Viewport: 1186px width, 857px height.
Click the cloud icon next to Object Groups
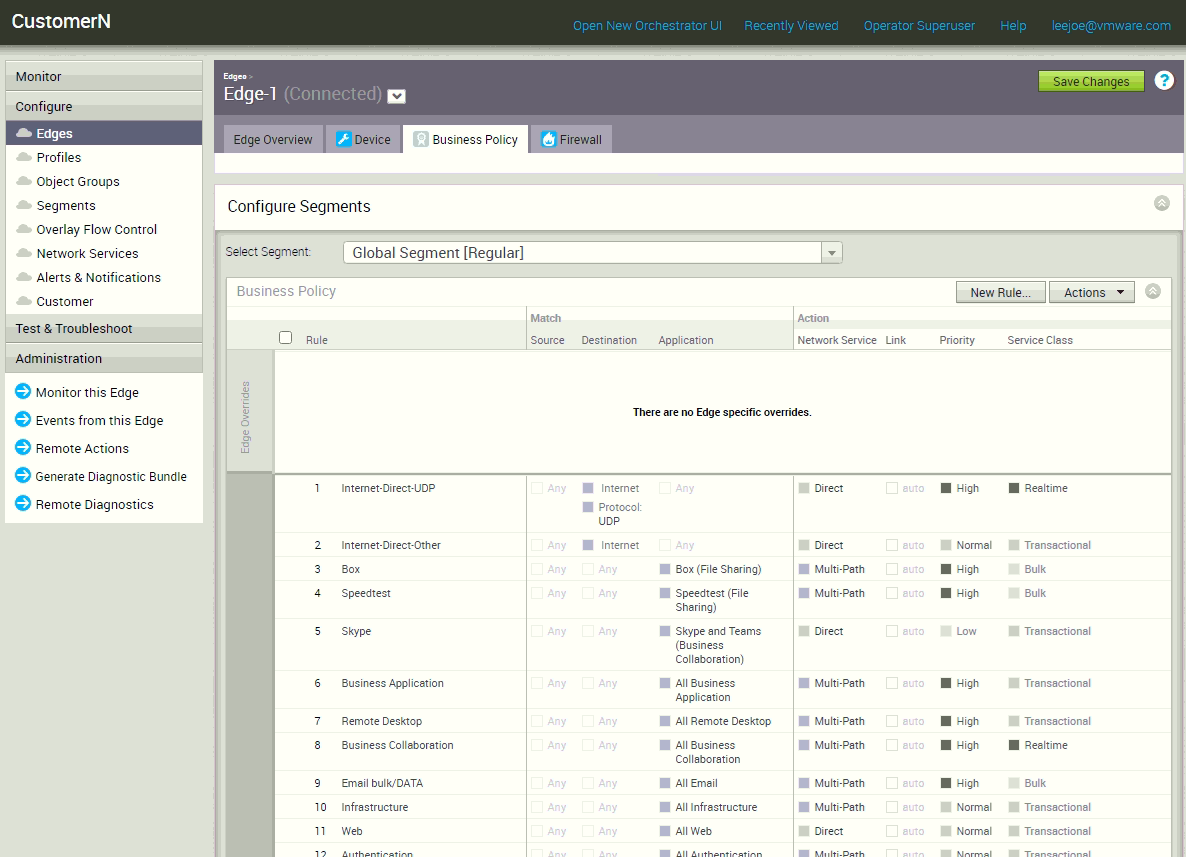tap(24, 181)
